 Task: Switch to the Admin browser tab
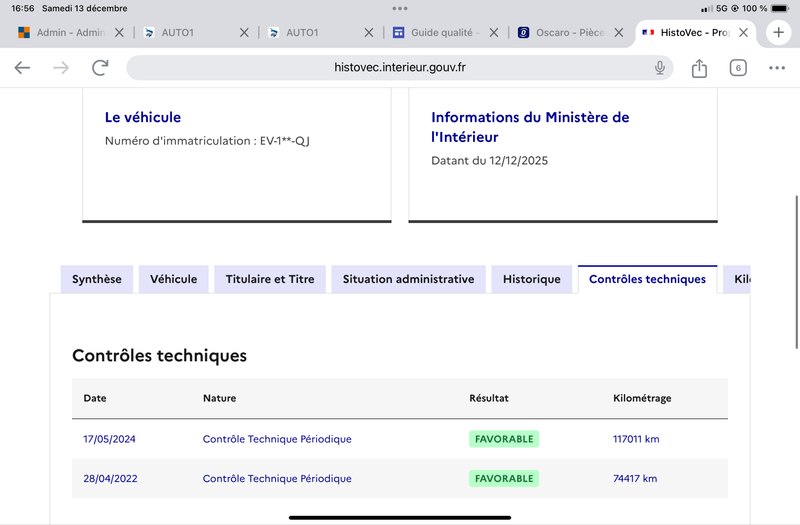[x=62, y=33]
